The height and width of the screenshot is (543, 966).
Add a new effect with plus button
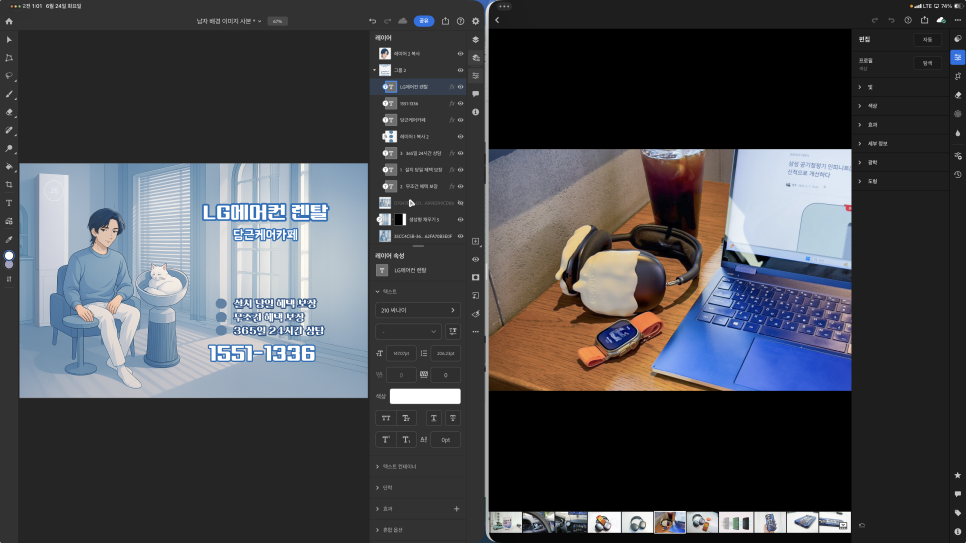tap(457, 509)
